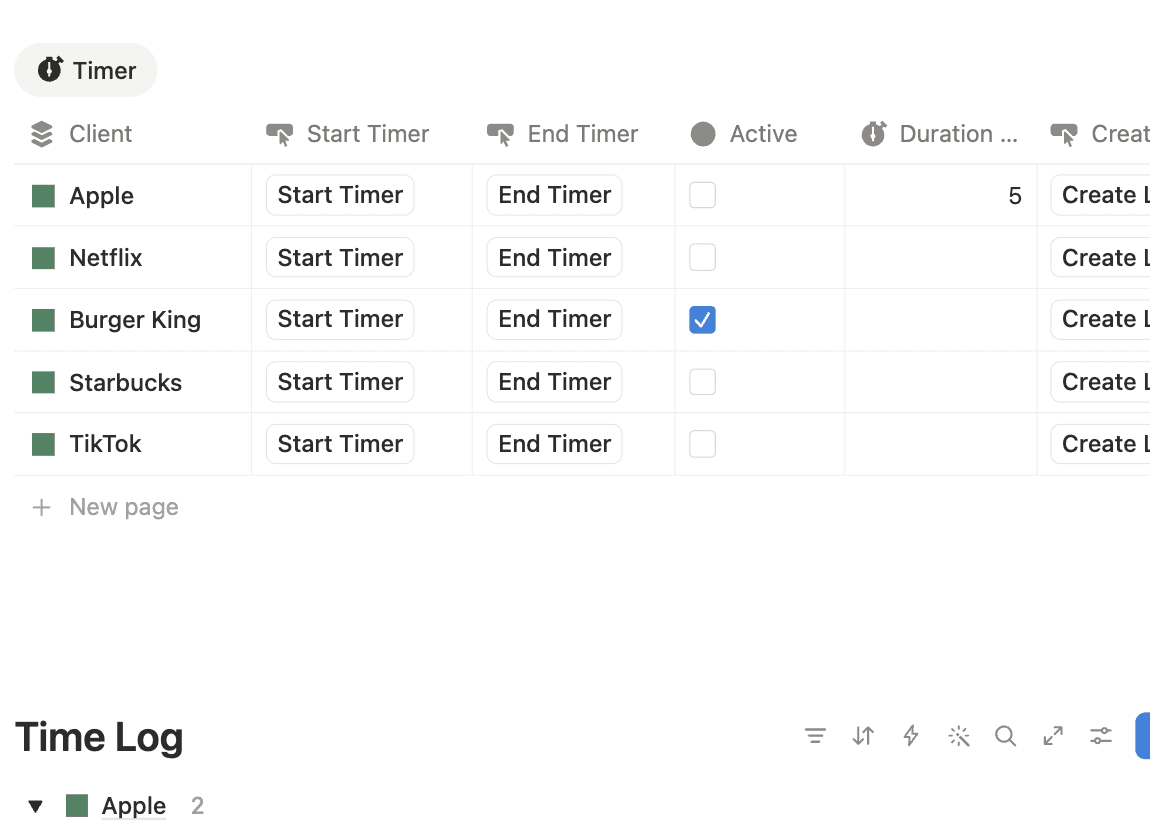Start Timer for Apple
This screenshot has height=826, width=1150.
click(x=340, y=195)
